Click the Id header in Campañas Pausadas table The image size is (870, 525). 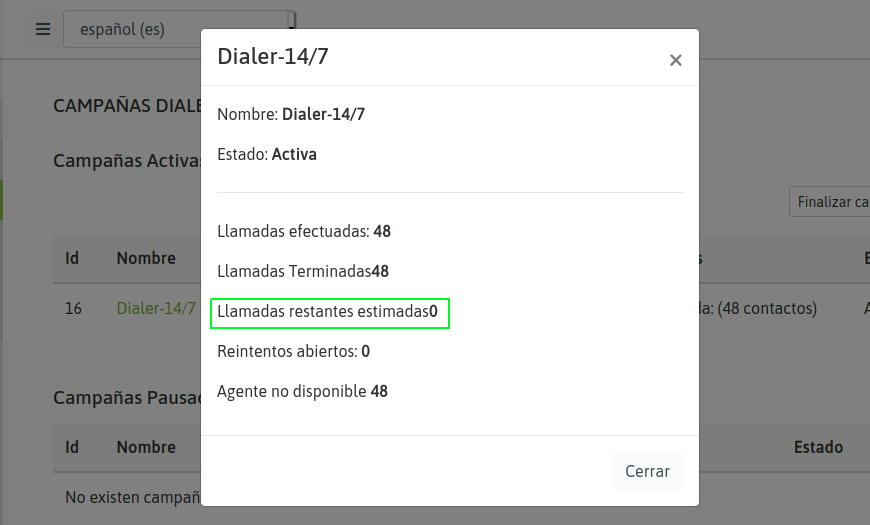[72, 447]
